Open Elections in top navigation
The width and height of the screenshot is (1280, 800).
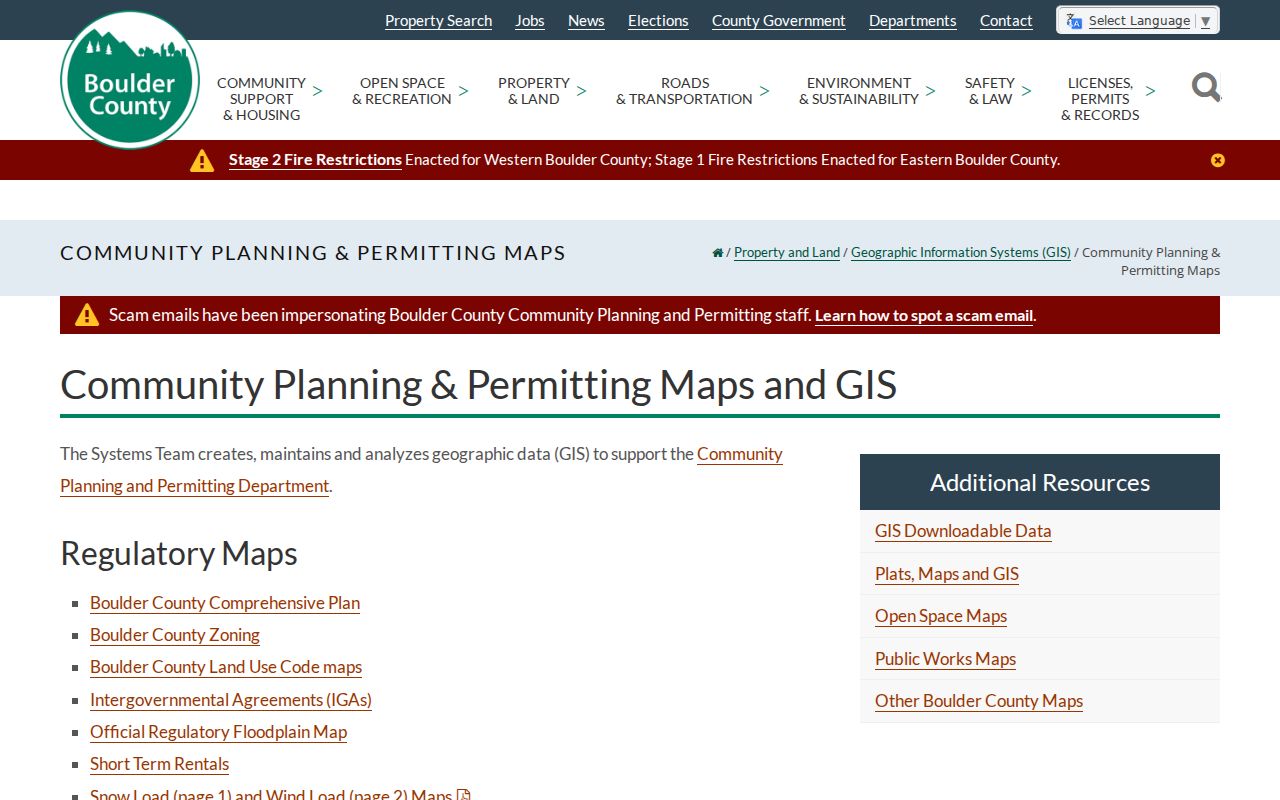tap(658, 21)
